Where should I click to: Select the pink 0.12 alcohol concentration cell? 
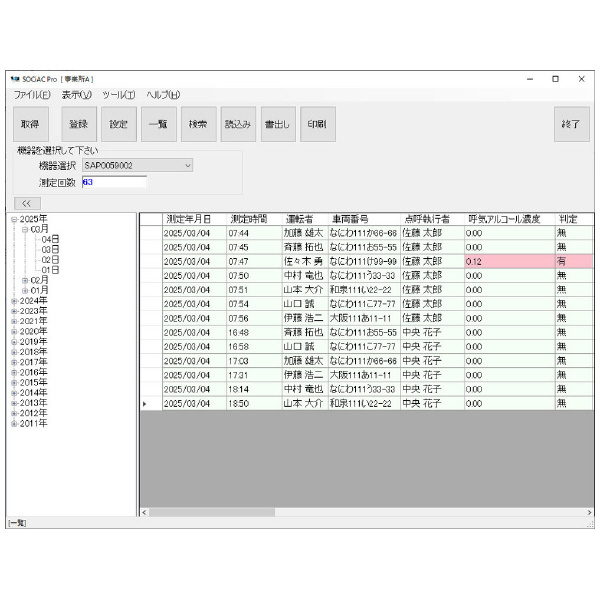pyautogui.click(x=508, y=261)
